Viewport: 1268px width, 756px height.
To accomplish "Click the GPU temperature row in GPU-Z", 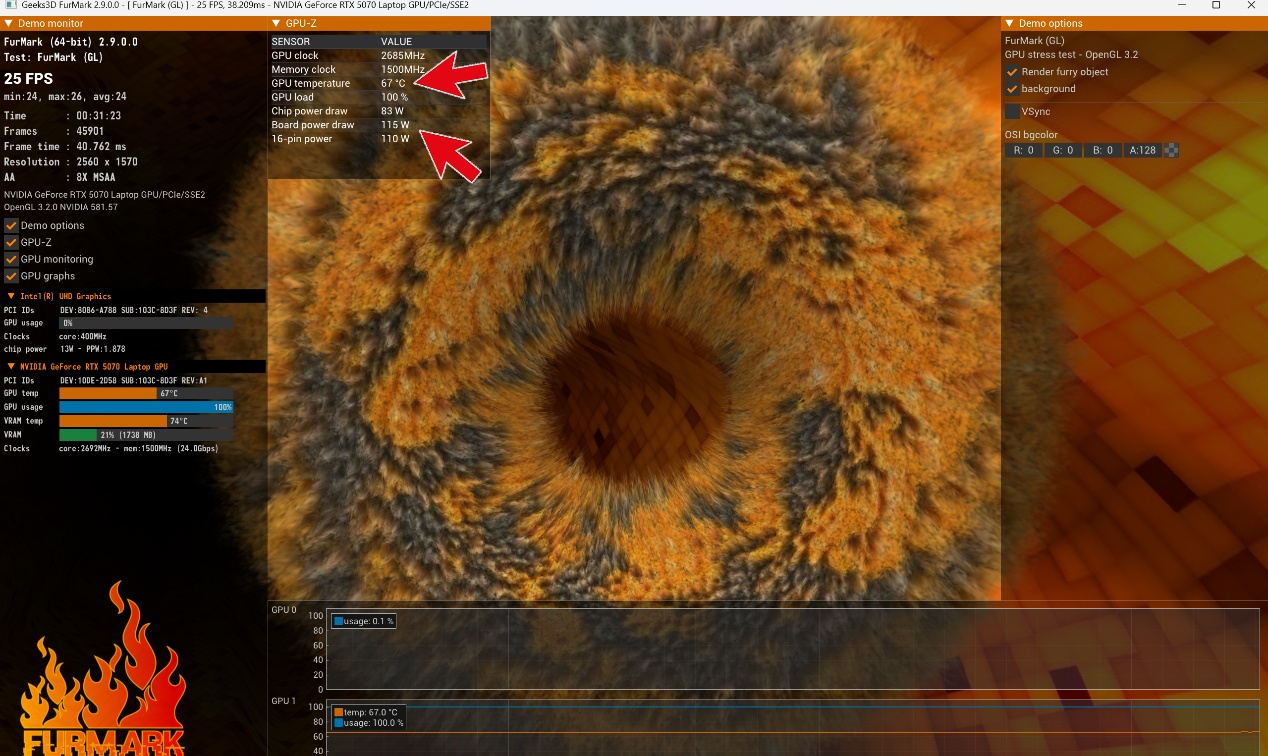I will [340, 83].
